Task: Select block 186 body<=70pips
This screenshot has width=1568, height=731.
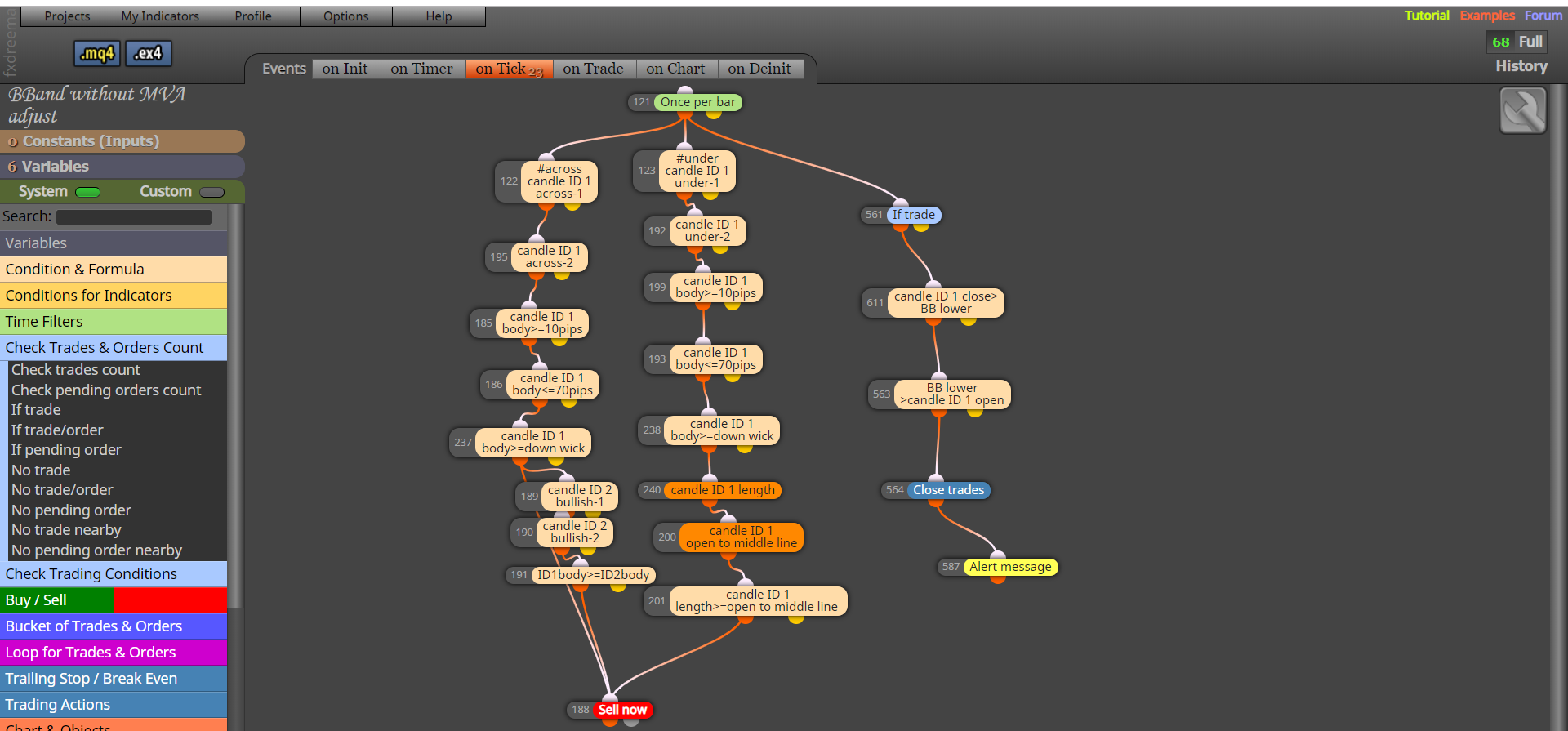Action: click(552, 384)
